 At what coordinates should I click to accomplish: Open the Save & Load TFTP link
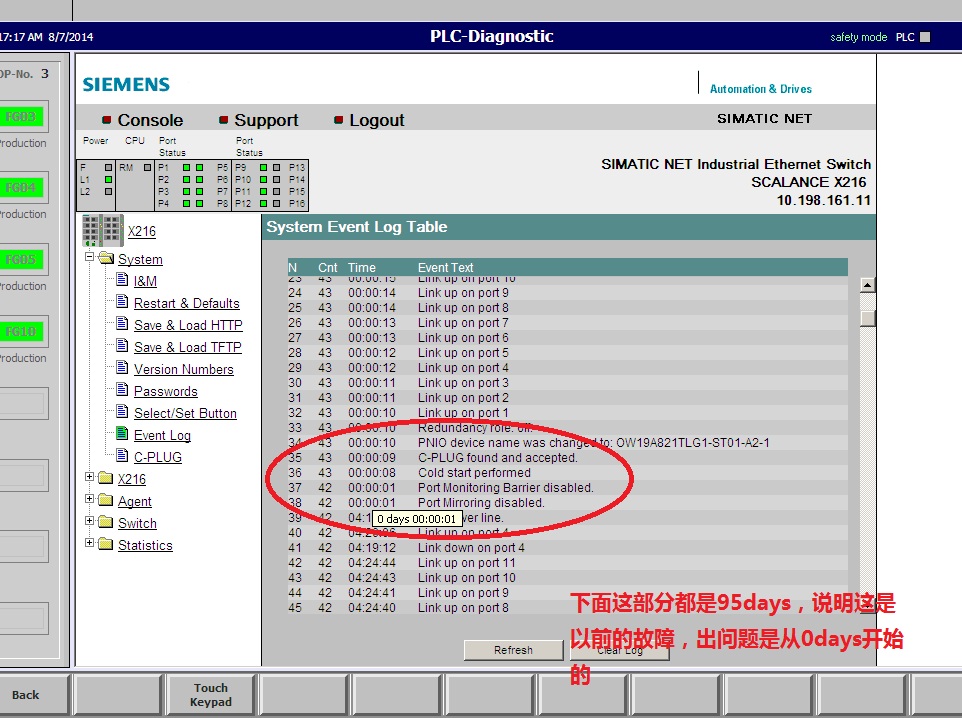[188, 347]
